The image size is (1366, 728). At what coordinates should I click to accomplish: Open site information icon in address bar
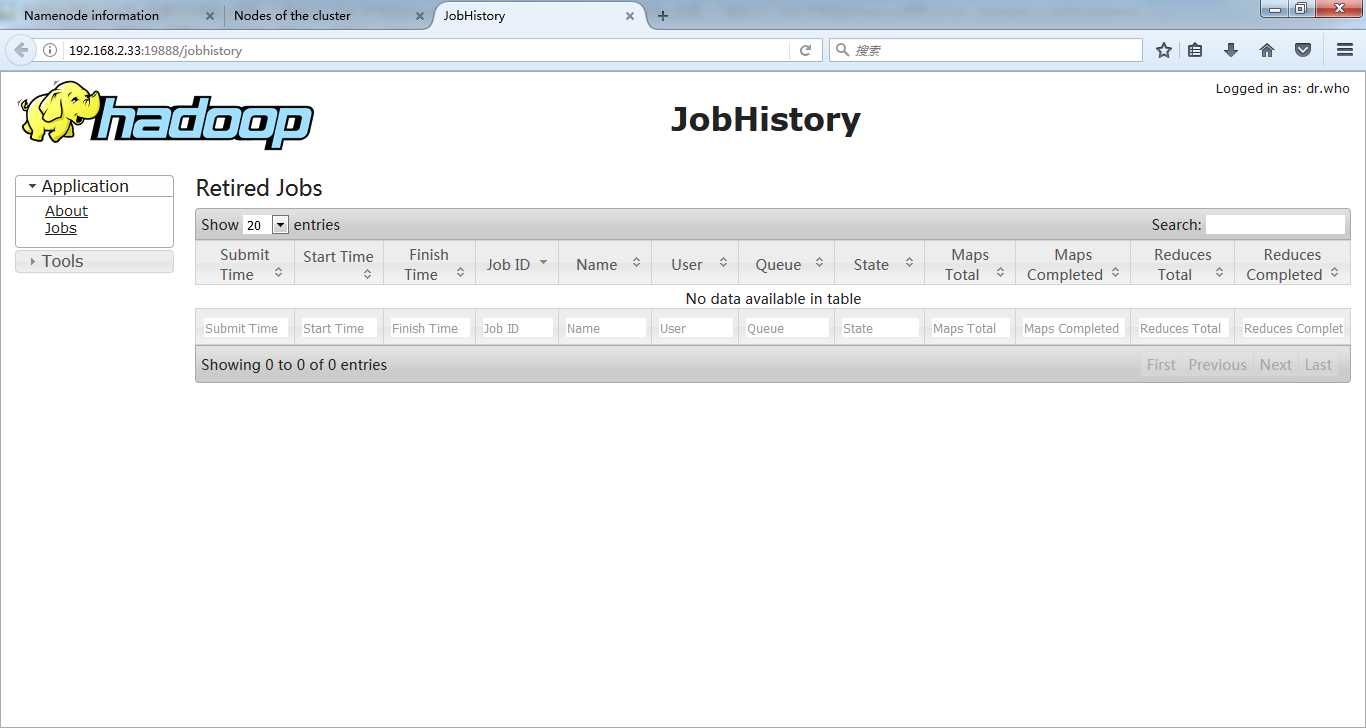(50, 50)
